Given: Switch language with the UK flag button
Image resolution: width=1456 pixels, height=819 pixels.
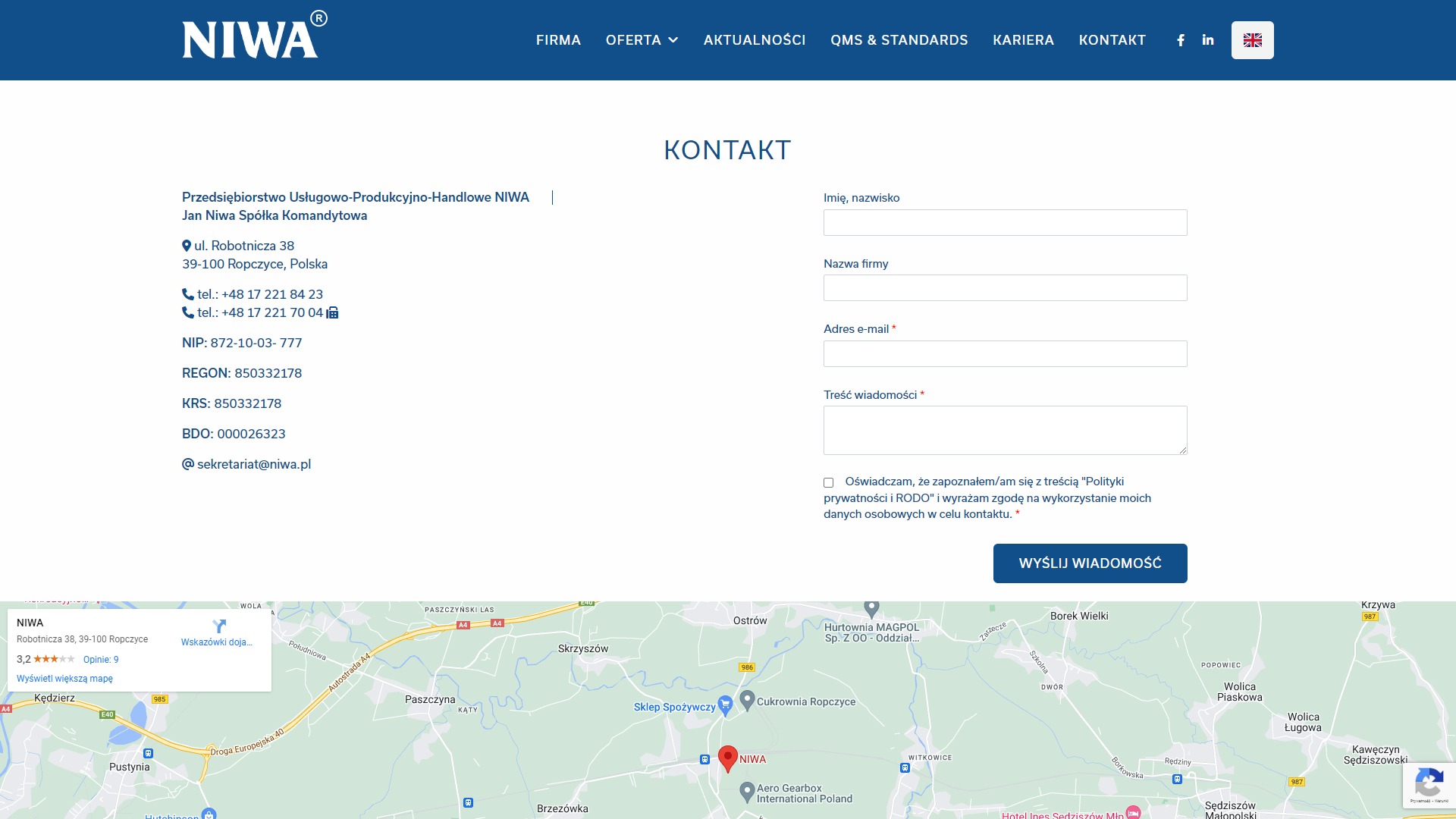Looking at the screenshot, I should pos(1253,40).
